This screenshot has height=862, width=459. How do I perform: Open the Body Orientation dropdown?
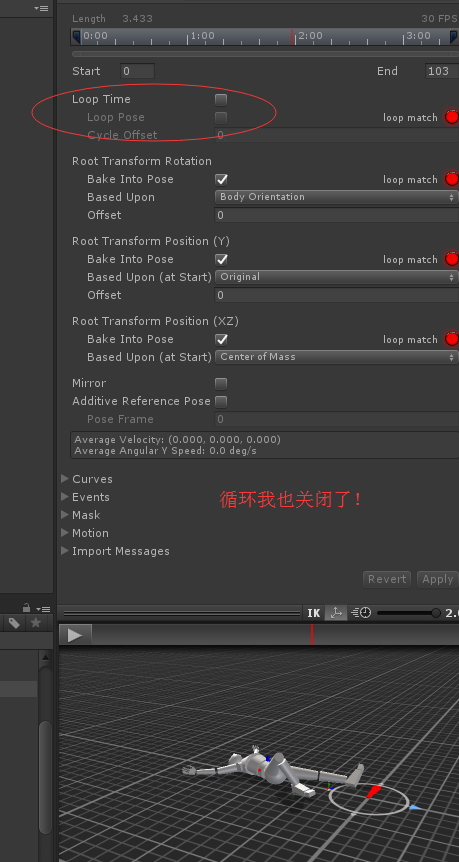336,197
